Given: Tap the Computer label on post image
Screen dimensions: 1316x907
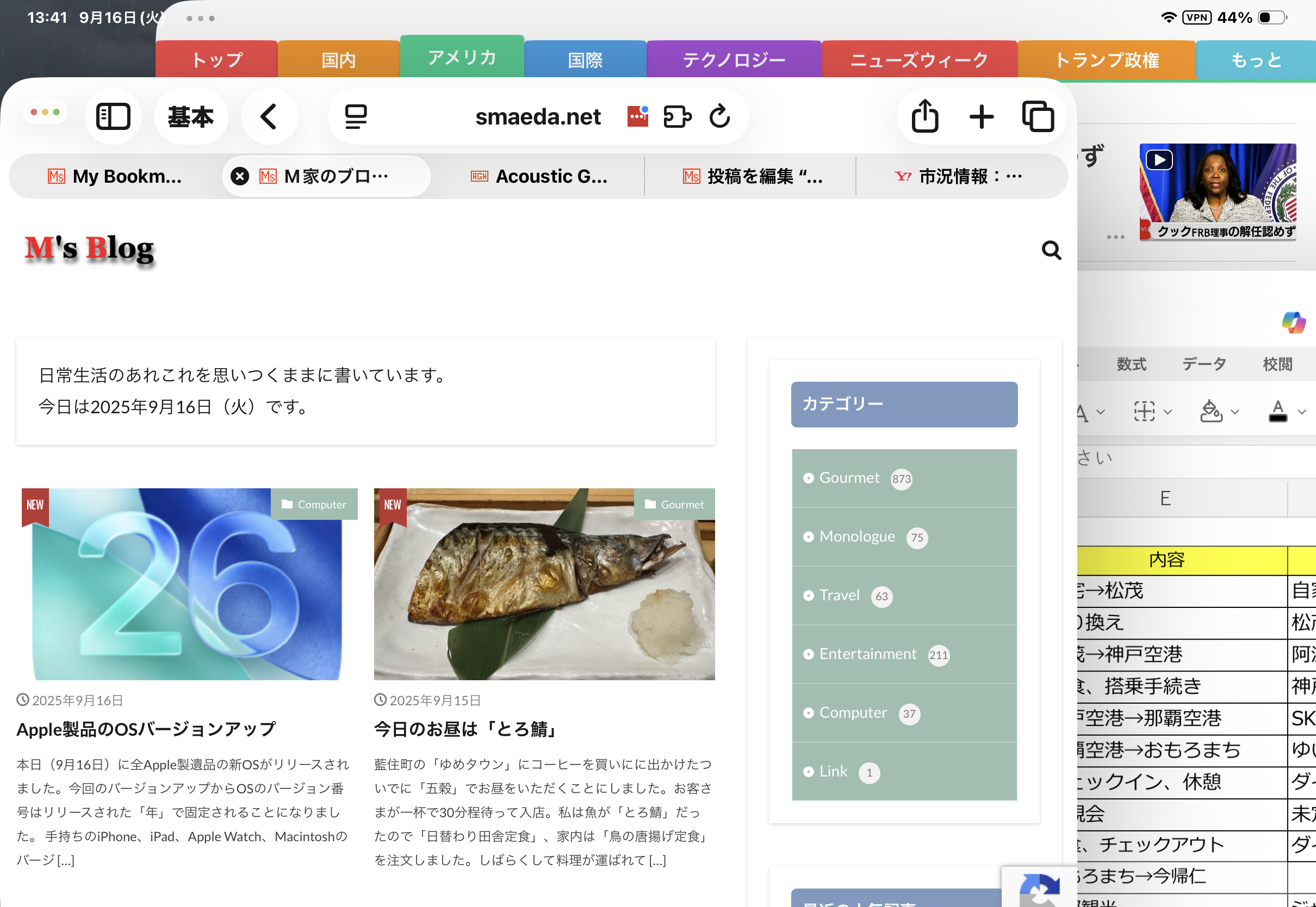Looking at the screenshot, I should [x=314, y=504].
